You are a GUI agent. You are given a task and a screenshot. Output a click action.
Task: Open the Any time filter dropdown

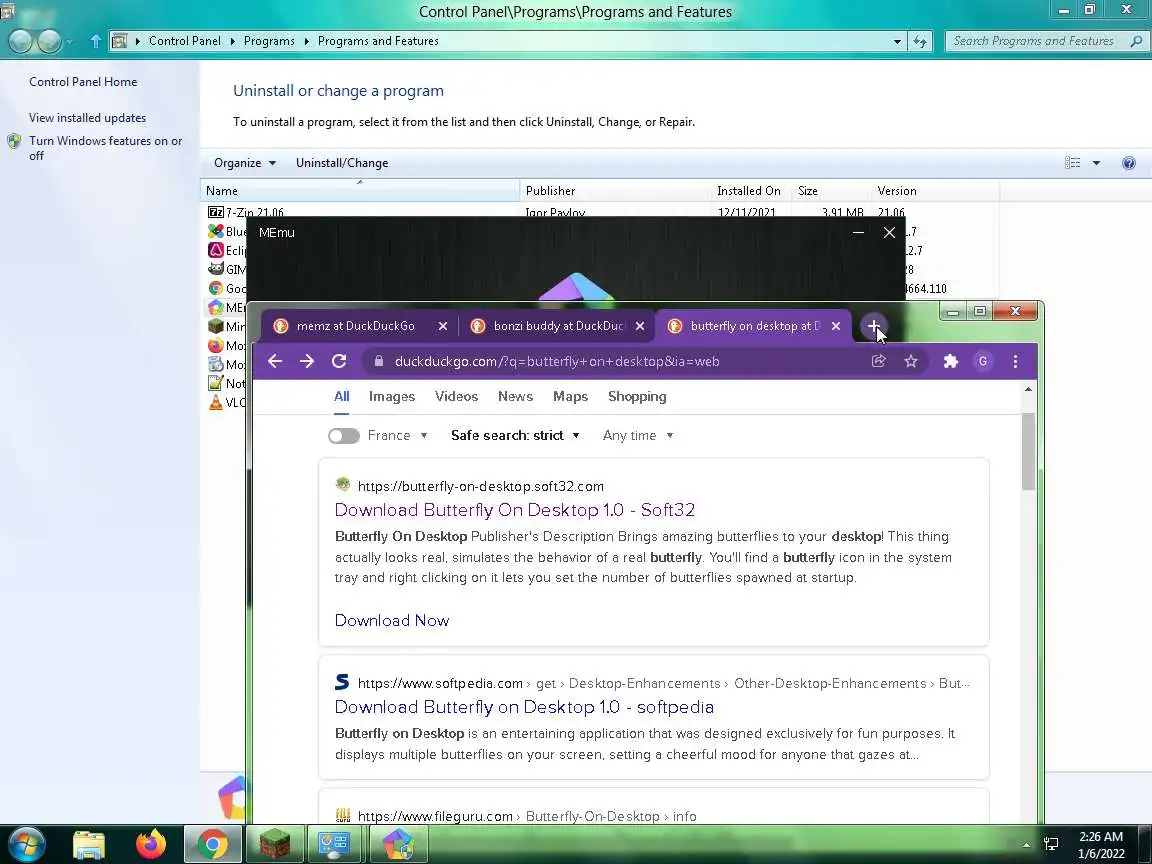[638, 436]
